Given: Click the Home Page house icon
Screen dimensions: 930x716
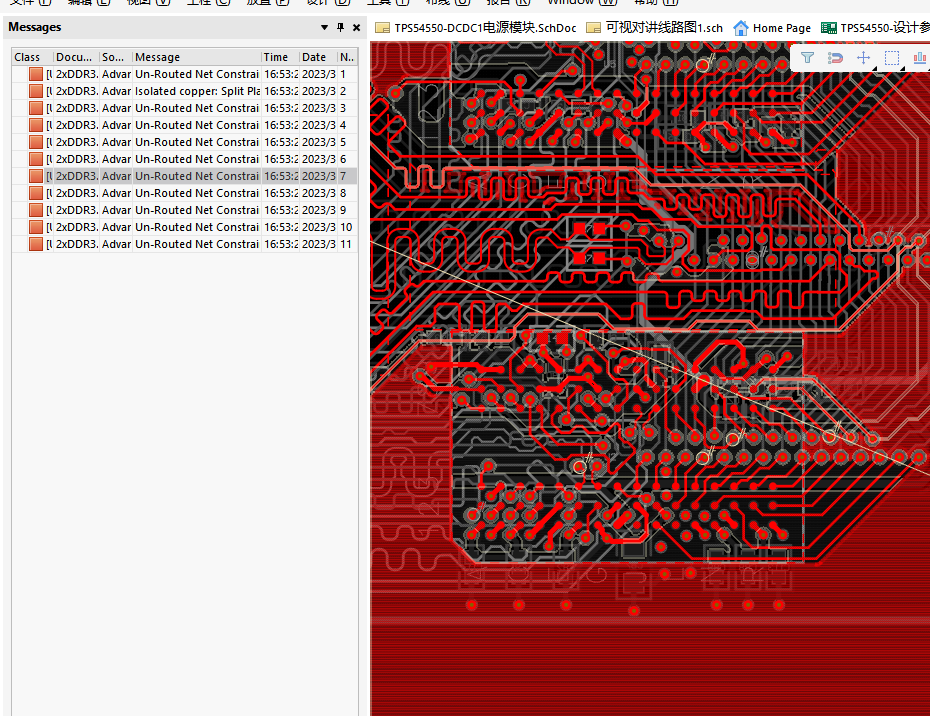Looking at the screenshot, I should pos(741,28).
